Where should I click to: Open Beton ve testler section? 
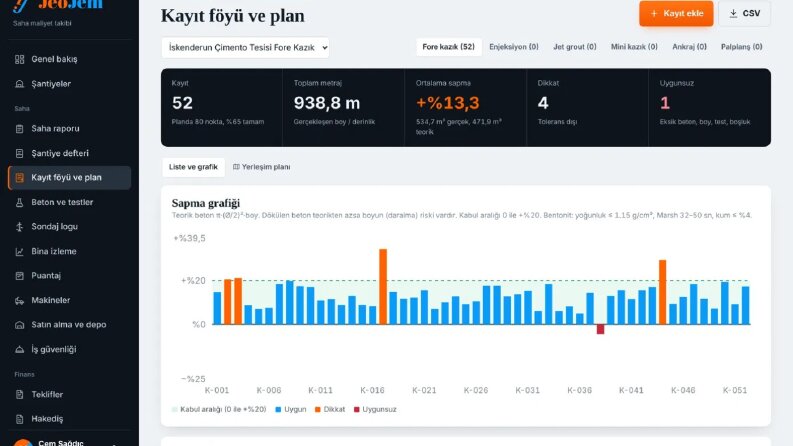click(x=69, y=202)
